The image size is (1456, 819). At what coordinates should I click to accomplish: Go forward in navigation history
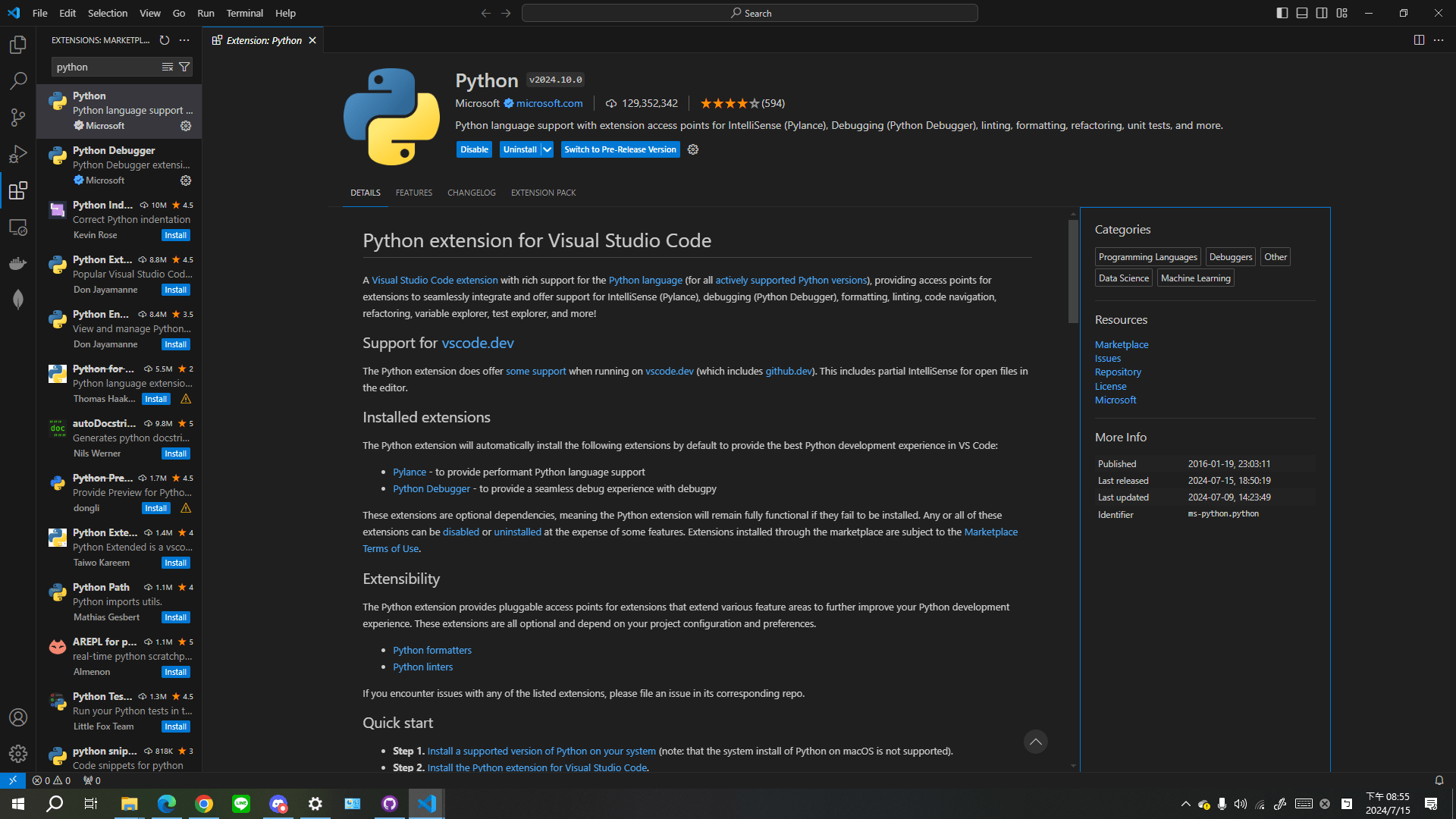coord(506,13)
